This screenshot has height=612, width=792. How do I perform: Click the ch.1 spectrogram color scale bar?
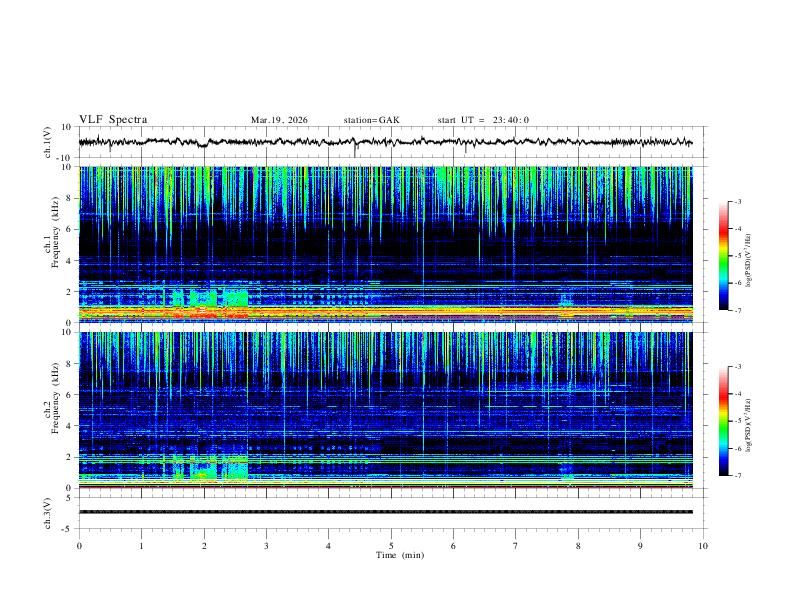click(724, 256)
